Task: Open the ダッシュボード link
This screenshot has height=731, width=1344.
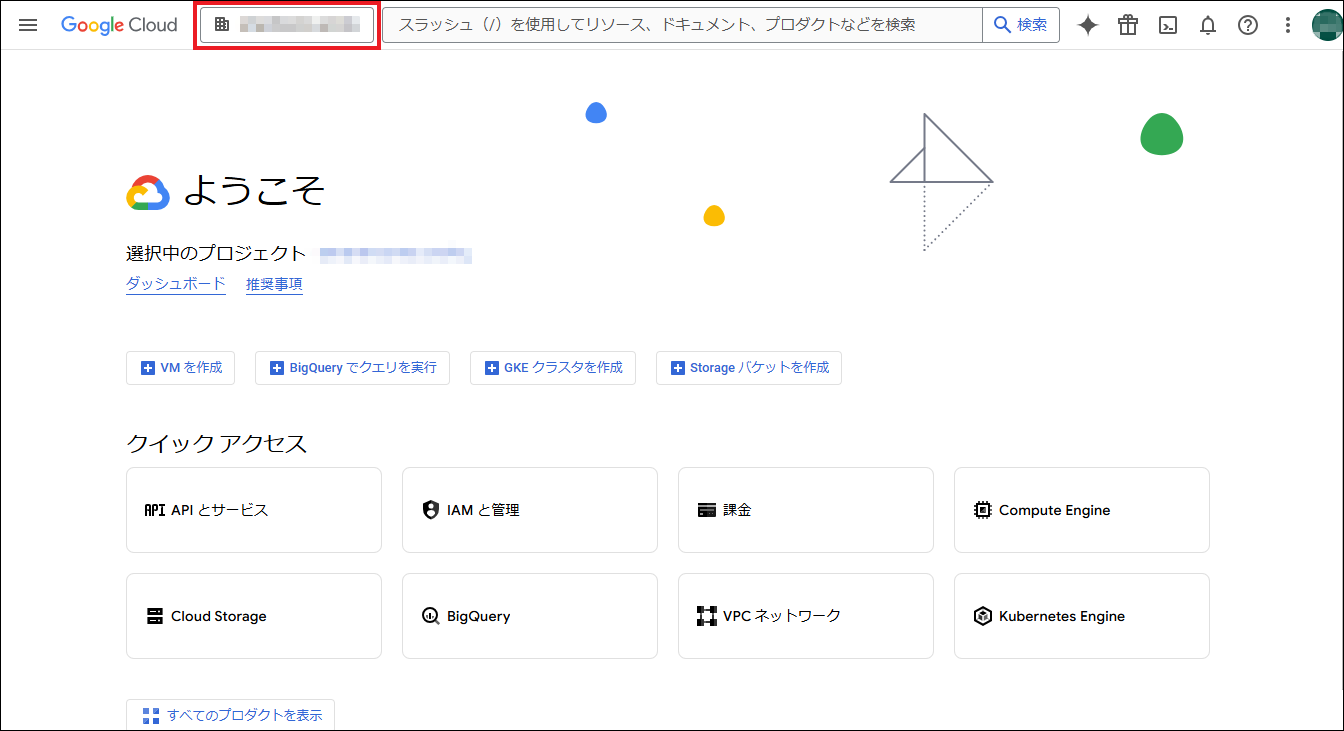Action: [x=176, y=284]
